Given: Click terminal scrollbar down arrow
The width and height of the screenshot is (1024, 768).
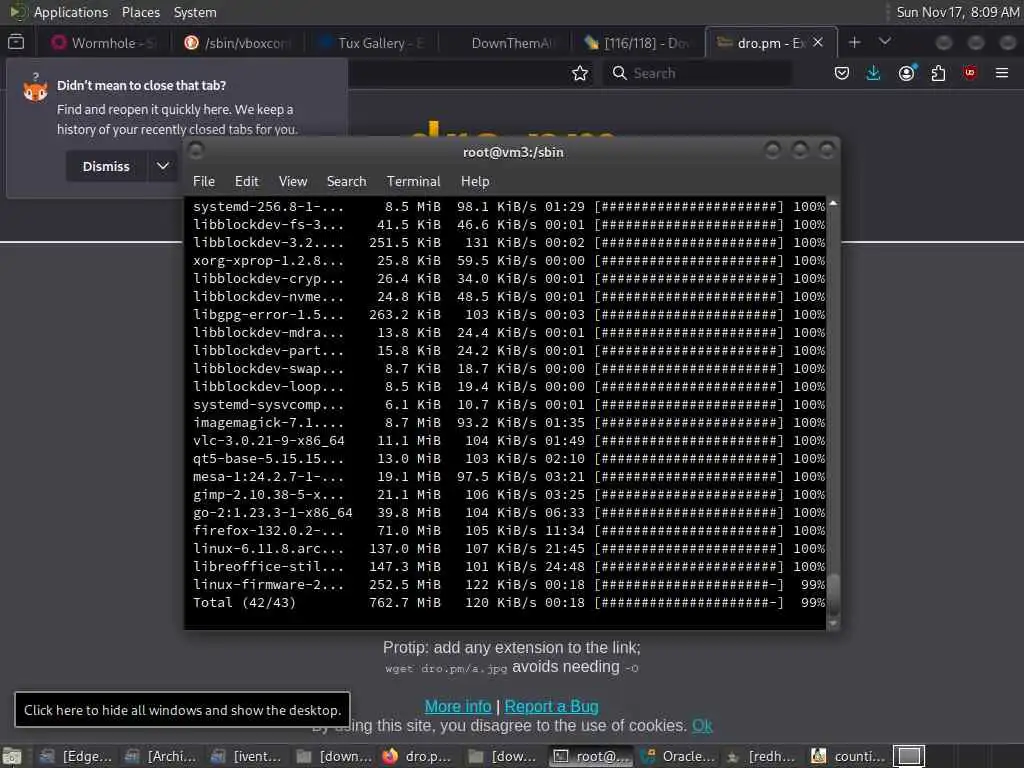Looking at the screenshot, I should [x=833, y=624].
